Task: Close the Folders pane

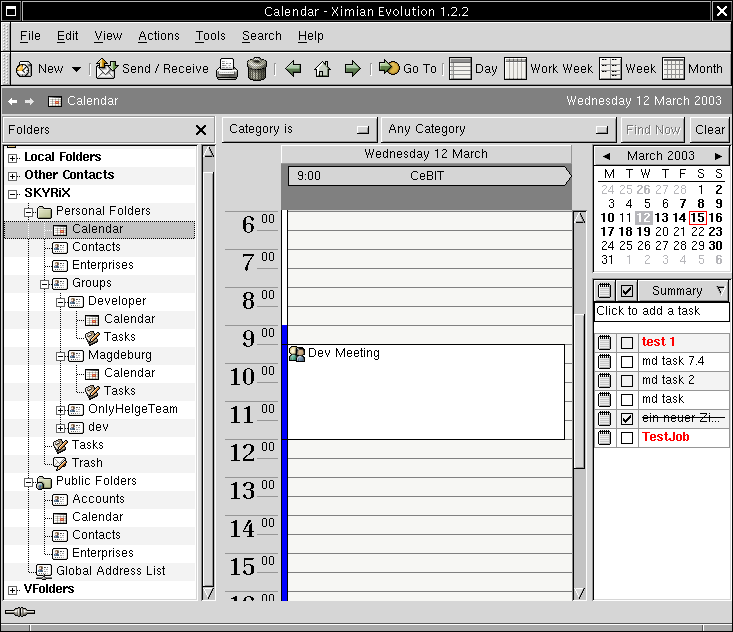Action: tap(201, 130)
